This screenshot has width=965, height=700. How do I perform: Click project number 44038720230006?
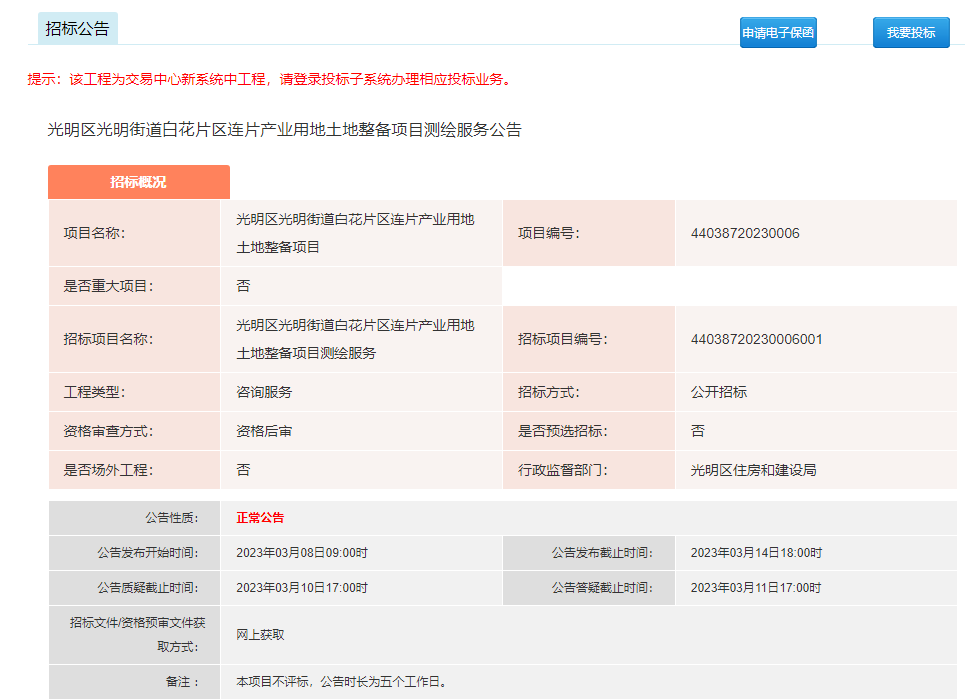click(744, 233)
